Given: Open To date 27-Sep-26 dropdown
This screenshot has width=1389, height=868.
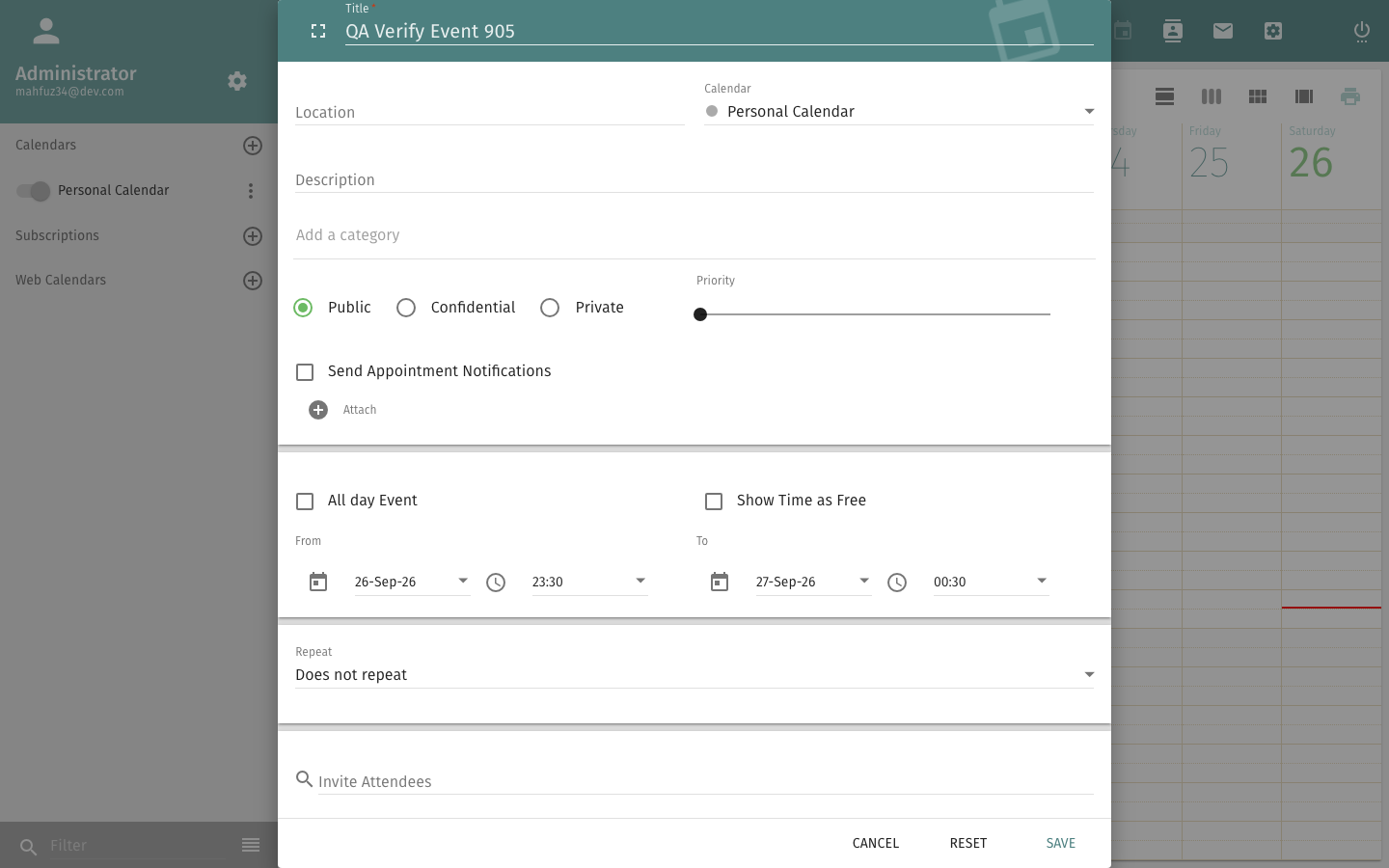Looking at the screenshot, I should 813,582.
